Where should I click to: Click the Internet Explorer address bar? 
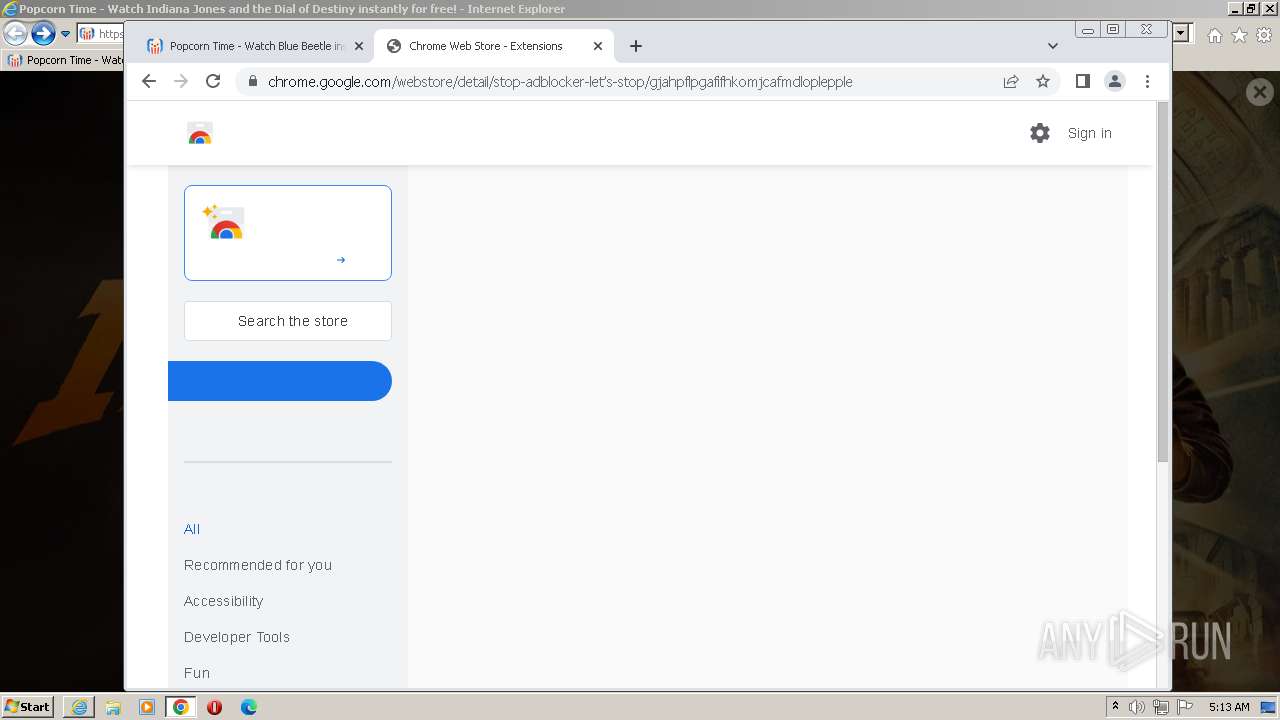click(100, 34)
